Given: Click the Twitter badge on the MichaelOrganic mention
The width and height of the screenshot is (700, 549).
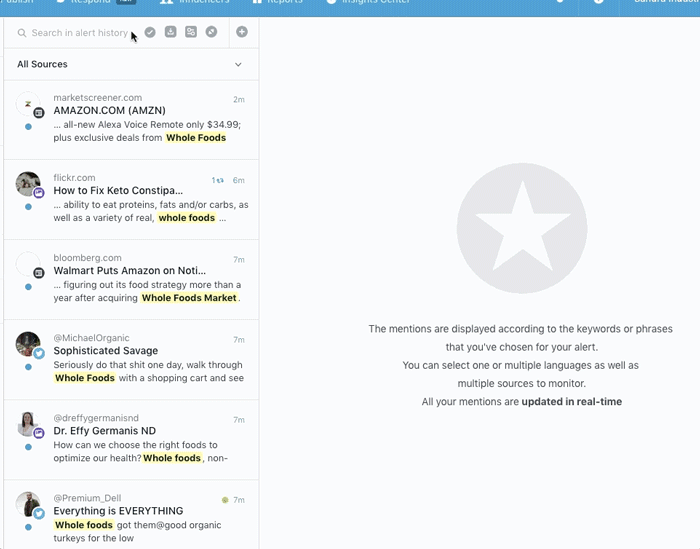Looking at the screenshot, I should (39, 353).
